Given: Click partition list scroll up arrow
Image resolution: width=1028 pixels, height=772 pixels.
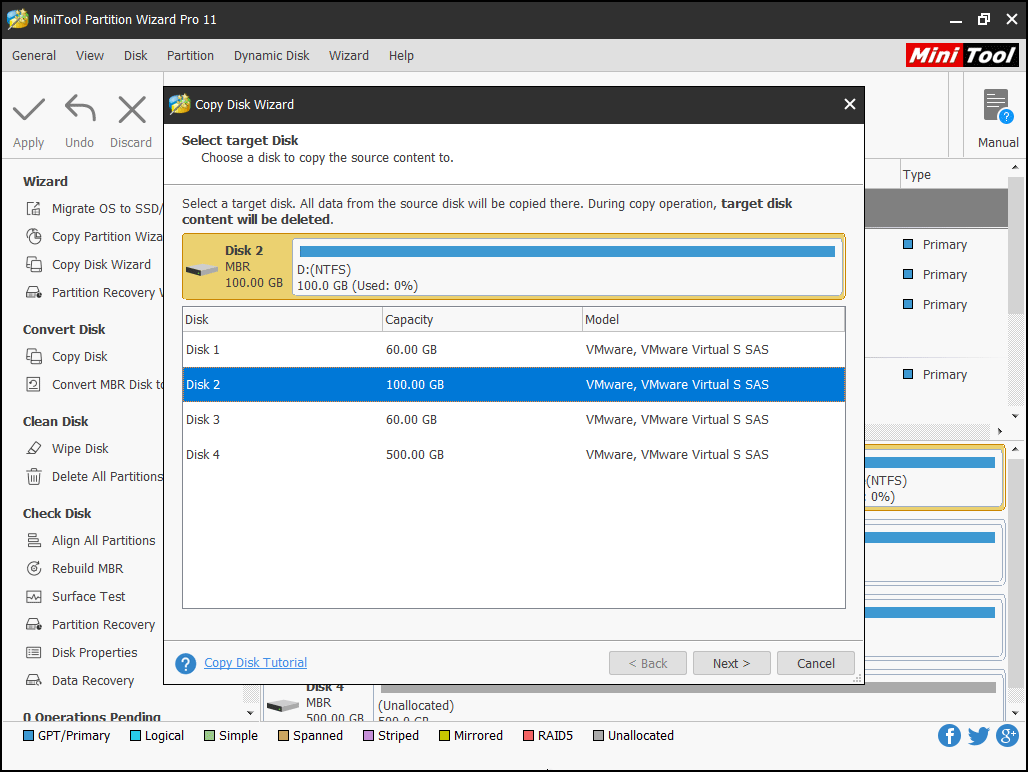Looking at the screenshot, I should (1015, 167).
